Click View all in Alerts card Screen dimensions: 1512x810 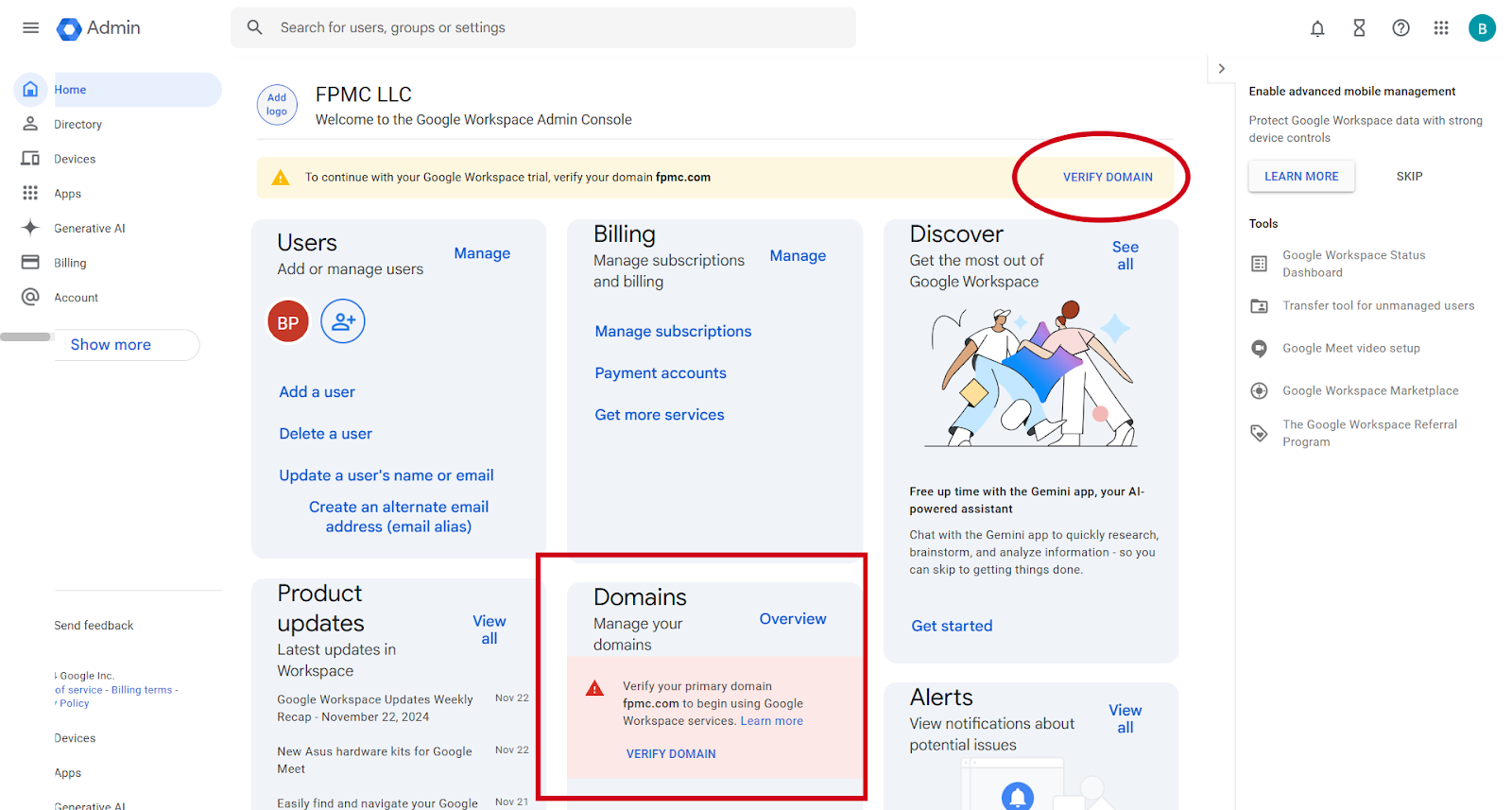[1125, 718]
